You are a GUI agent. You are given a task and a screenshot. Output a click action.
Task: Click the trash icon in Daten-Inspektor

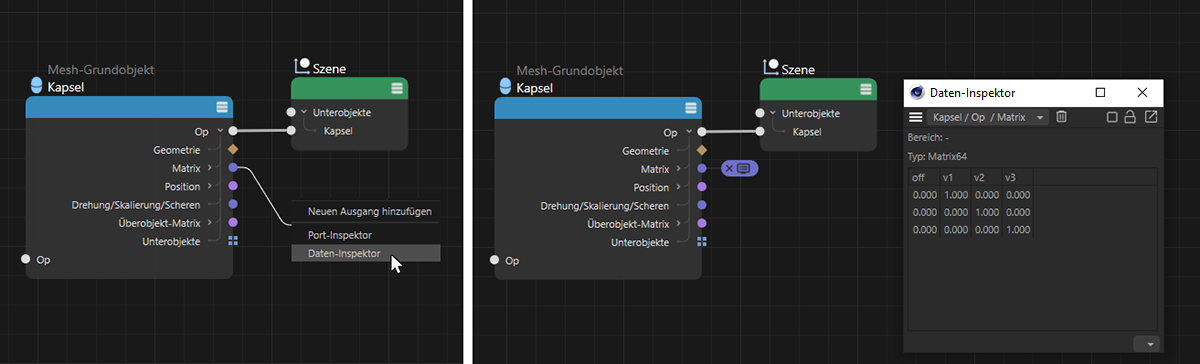[1062, 117]
